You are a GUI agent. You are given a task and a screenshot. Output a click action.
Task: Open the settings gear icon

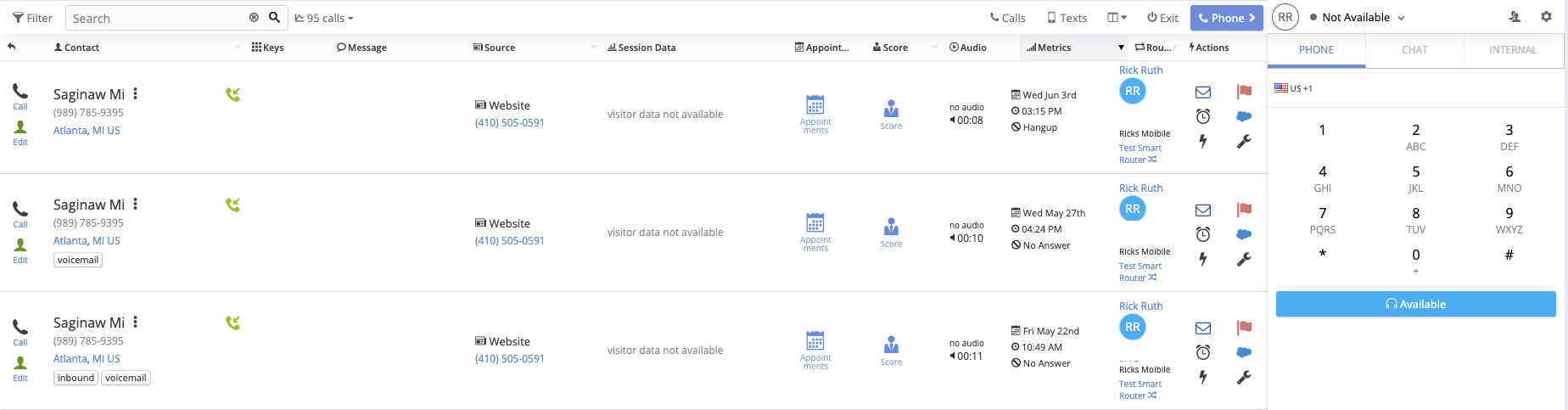click(x=1546, y=17)
